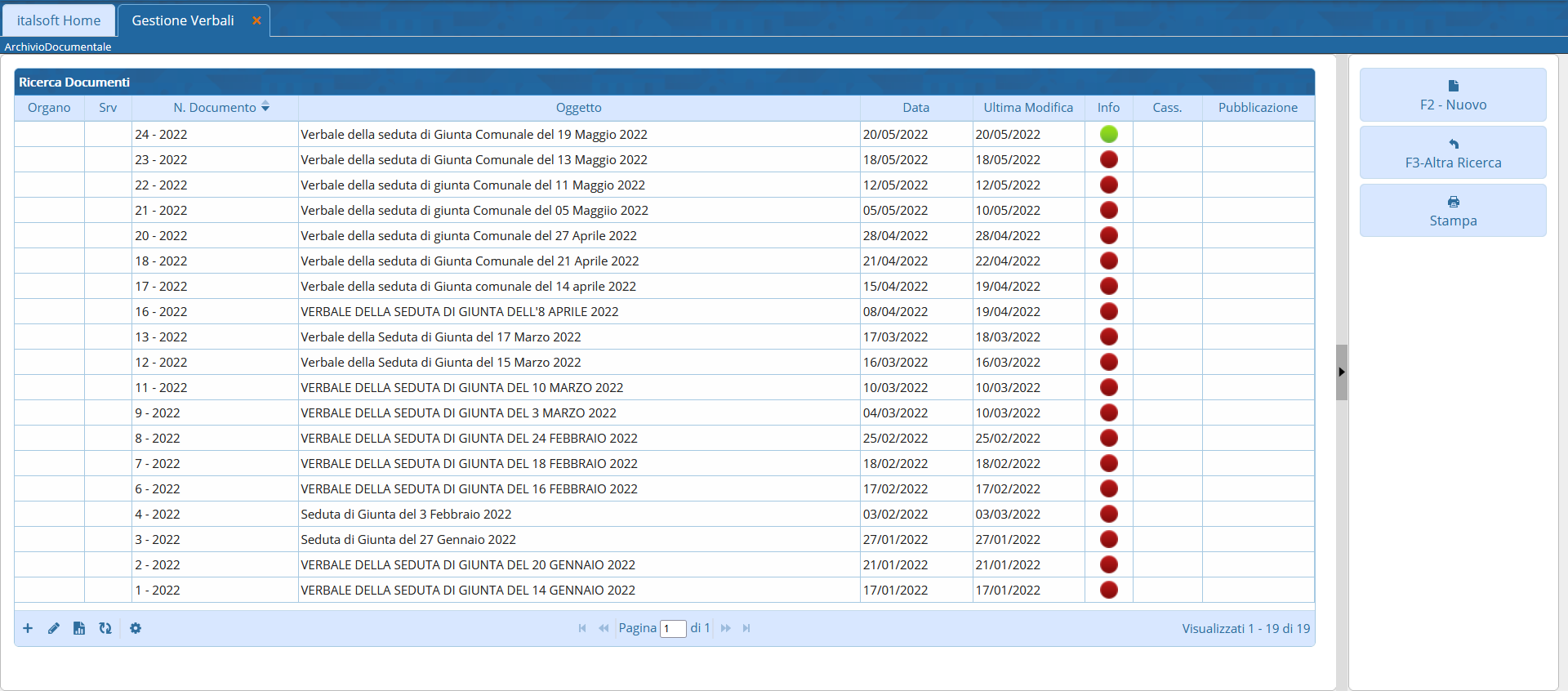Expand the side panel splitter arrow
1568x691 pixels.
[1341, 372]
